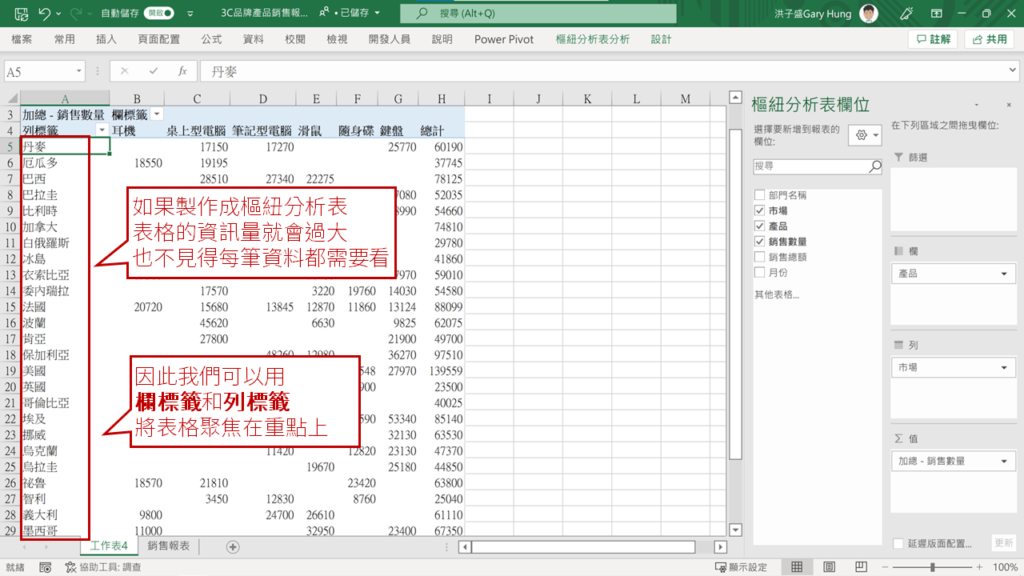Viewport: 1024px width, 576px height.
Task: Open the 設計 tab
Action: coord(661,39)
